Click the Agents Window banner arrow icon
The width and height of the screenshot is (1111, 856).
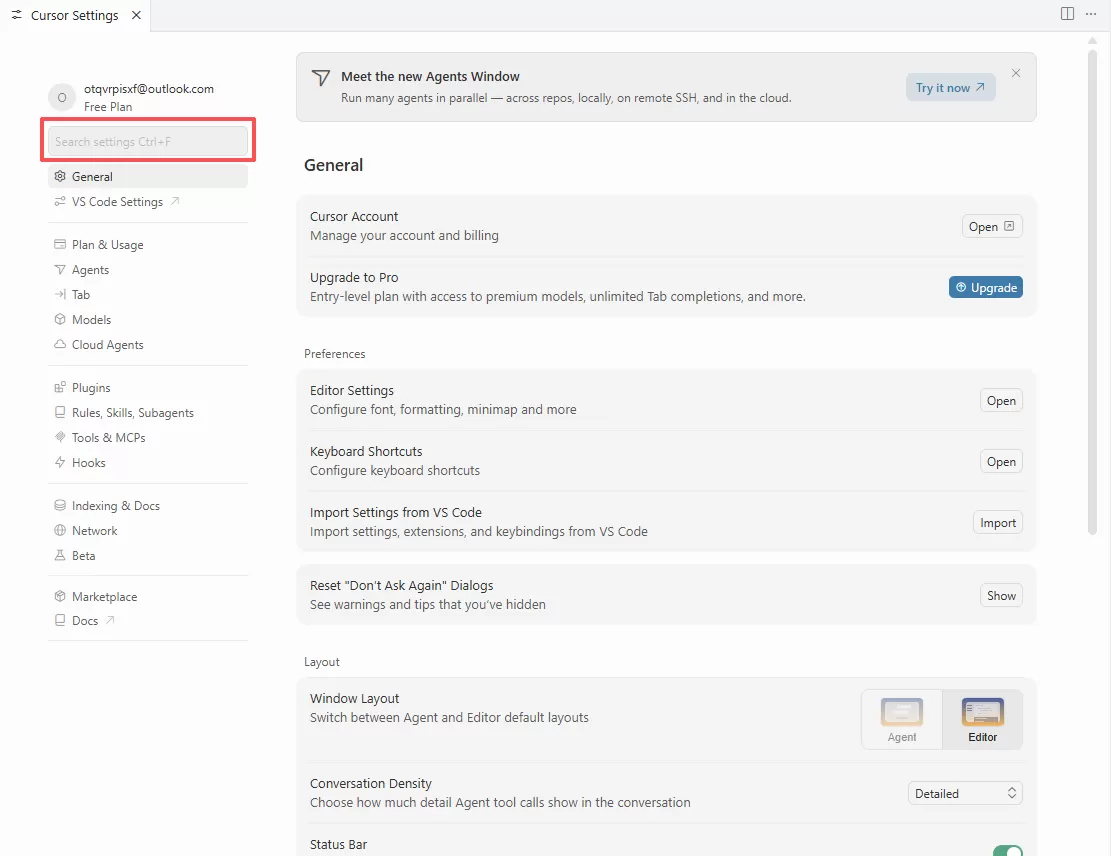point(321,77)
